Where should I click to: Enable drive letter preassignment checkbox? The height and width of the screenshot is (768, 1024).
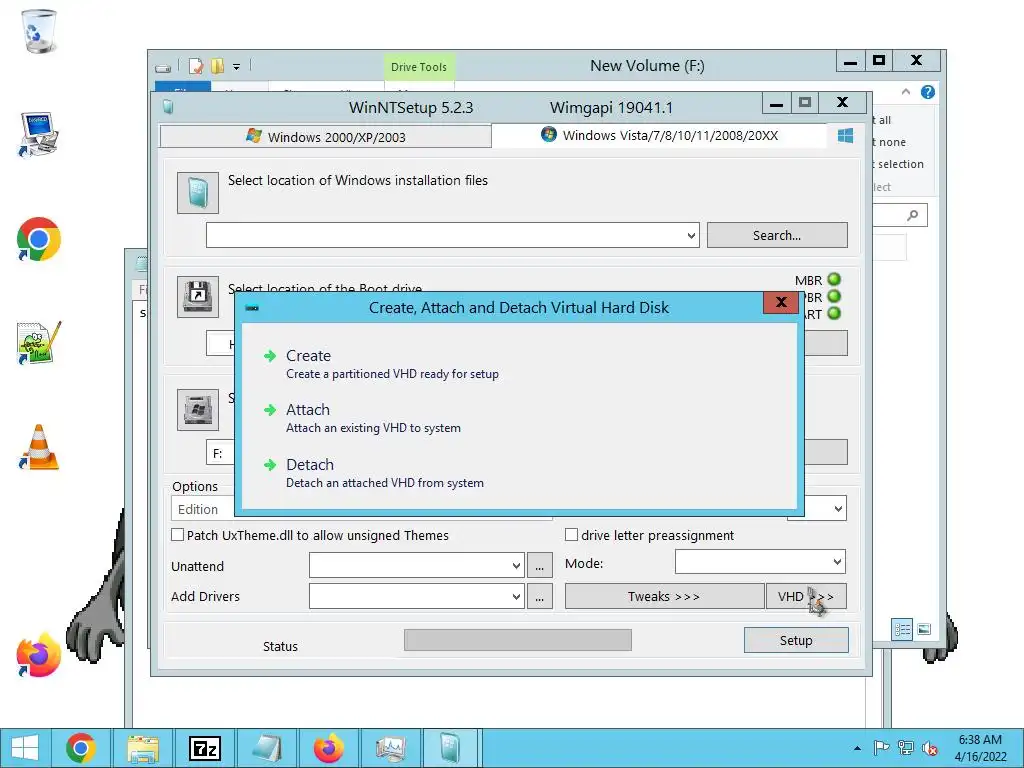tap(571, 535)
